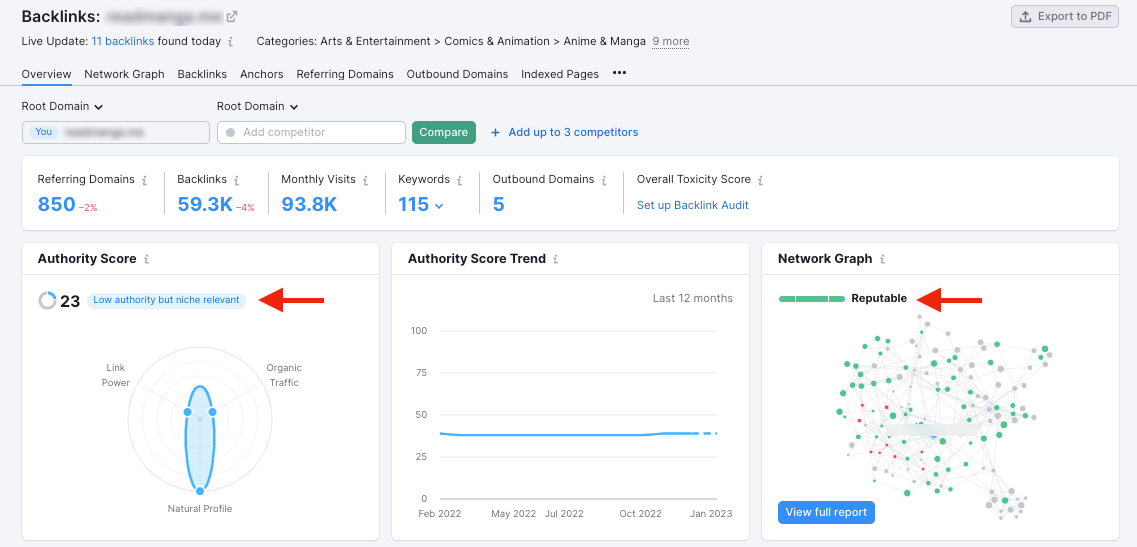
Task: Click info icon next to Monthly Visits
Action: (367, 181)
